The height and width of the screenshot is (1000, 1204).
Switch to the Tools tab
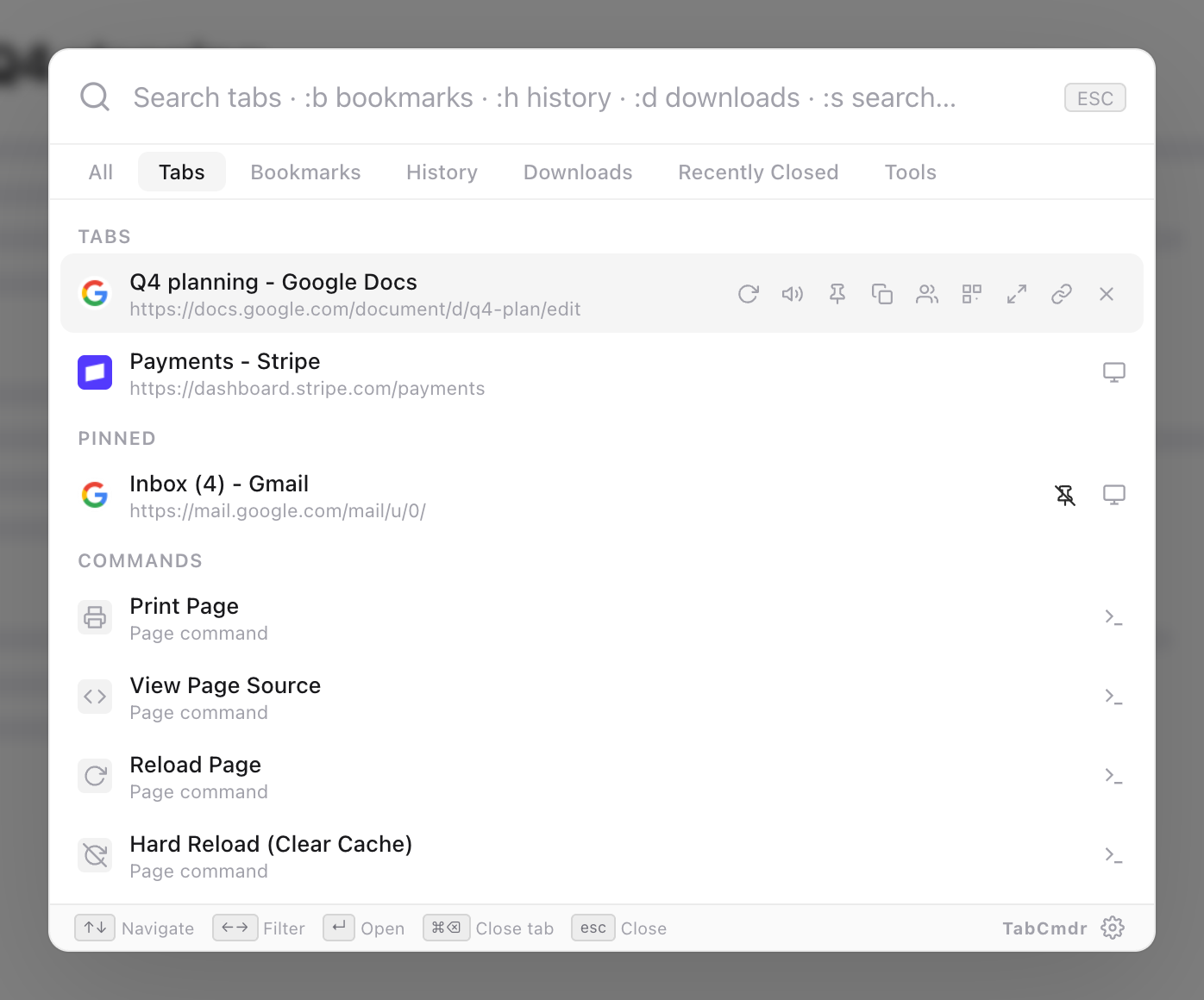[x=911, y=172]
